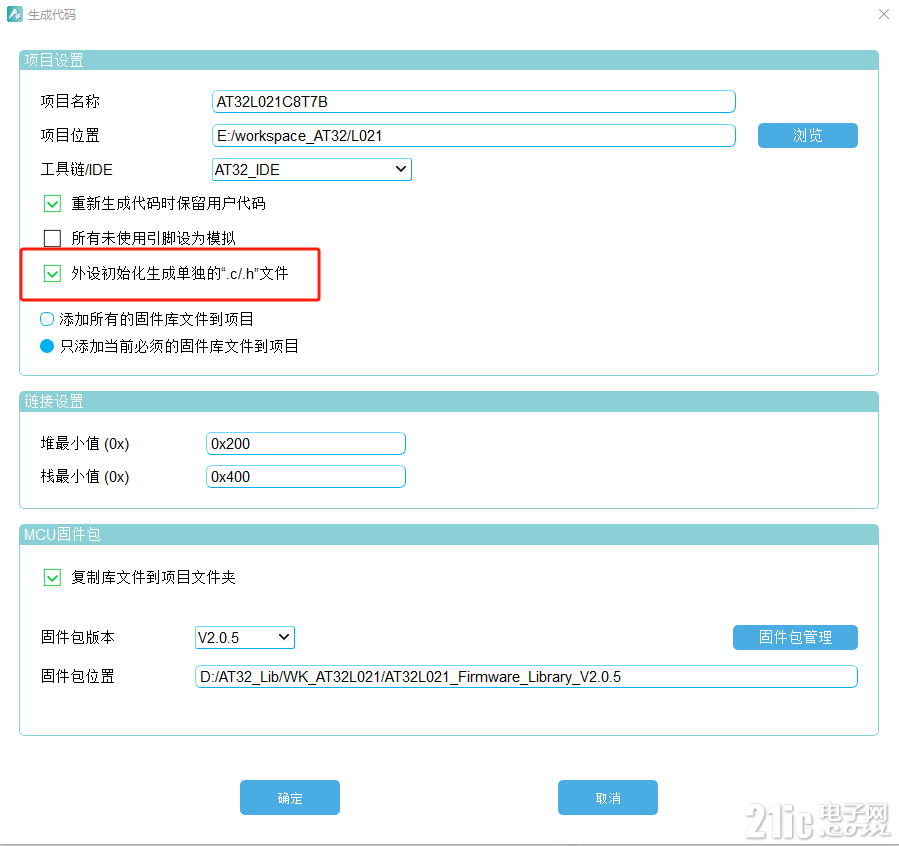
Task: Click the 项目位置 label
Action: click(70, 136)
